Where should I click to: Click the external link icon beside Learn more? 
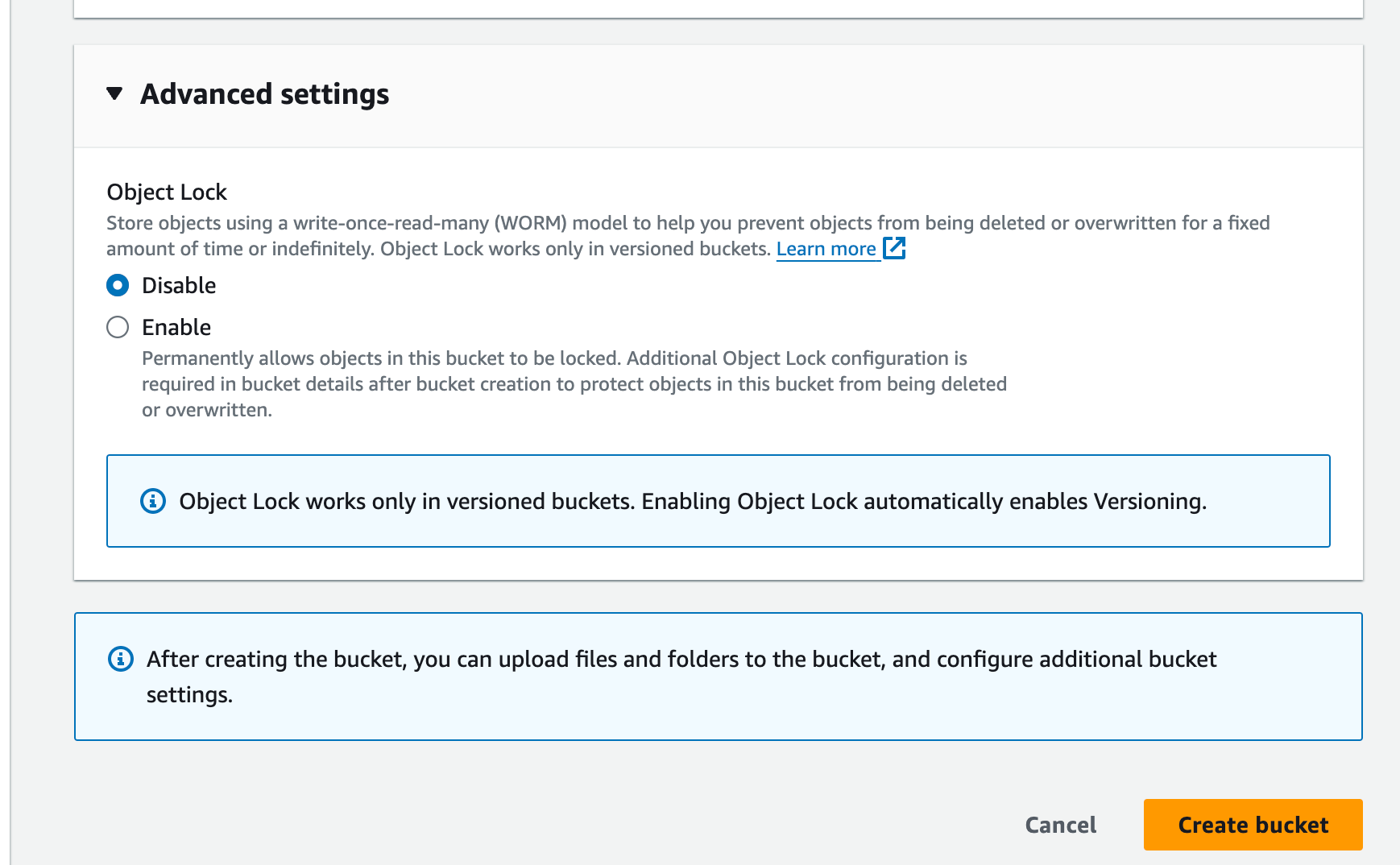894,248
